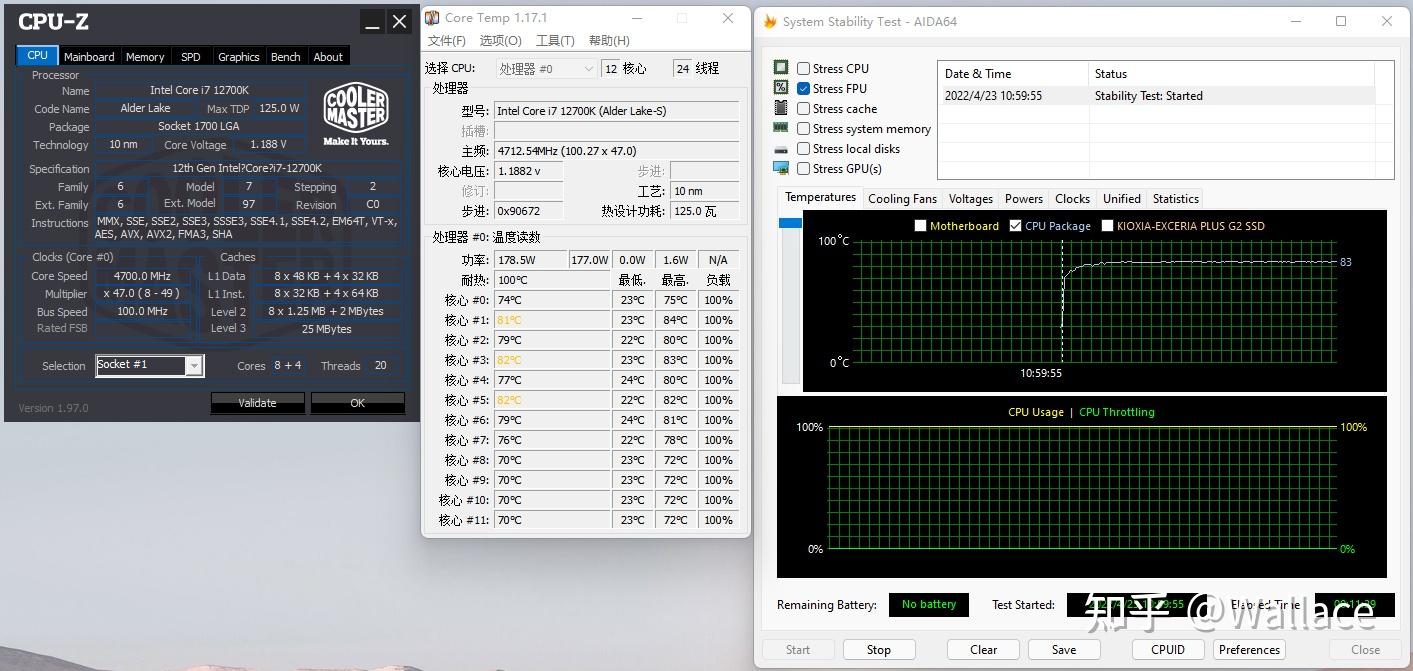Viewport: 1413px width, 671px height.
Task: Open the Socket #1 selection dropdown in CPU-Z
Action: tap(194, 366)
